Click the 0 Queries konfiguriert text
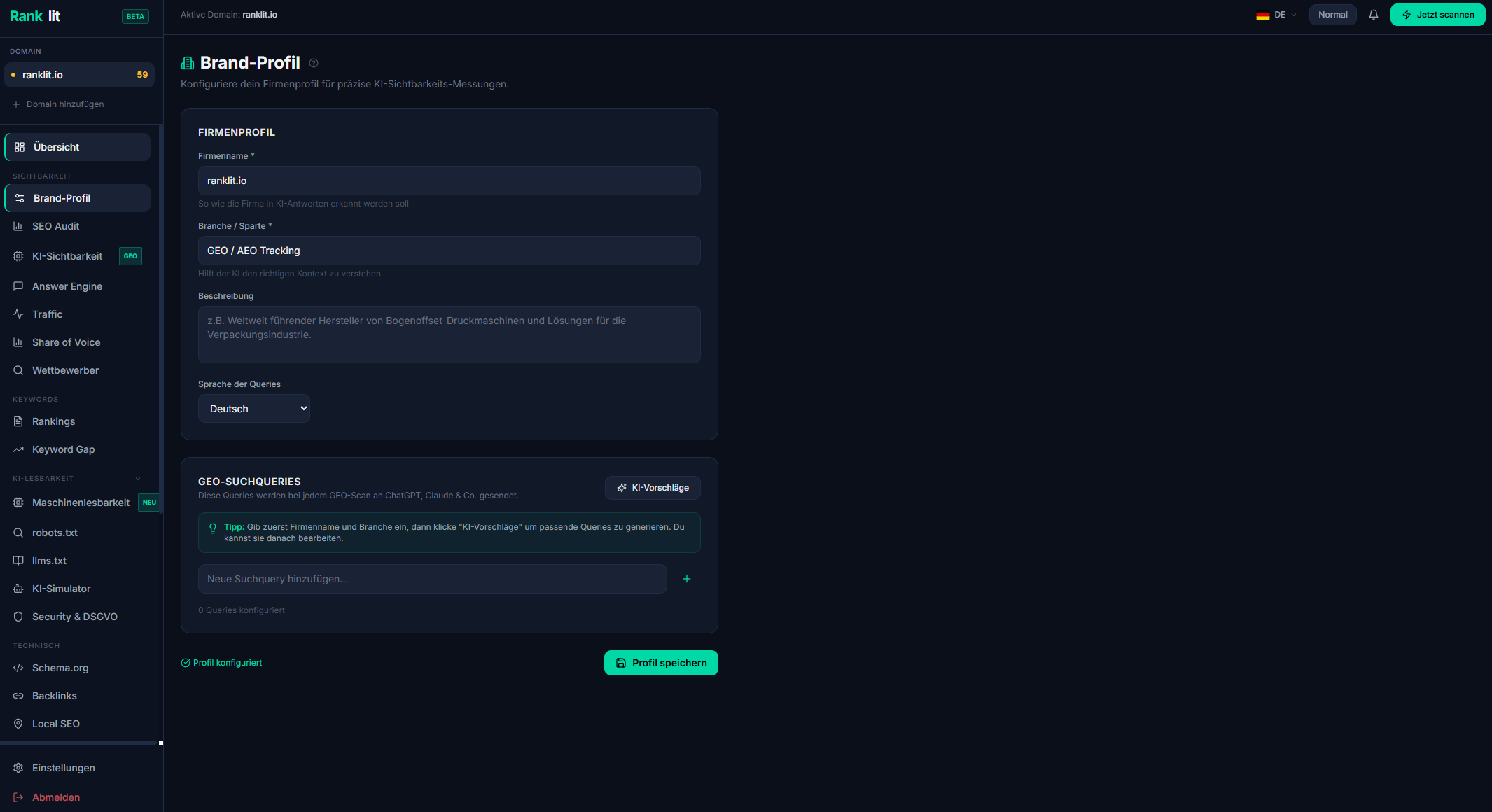This screenshot has width=1492, height=812. pyautogui.click(x=242, y=610)
